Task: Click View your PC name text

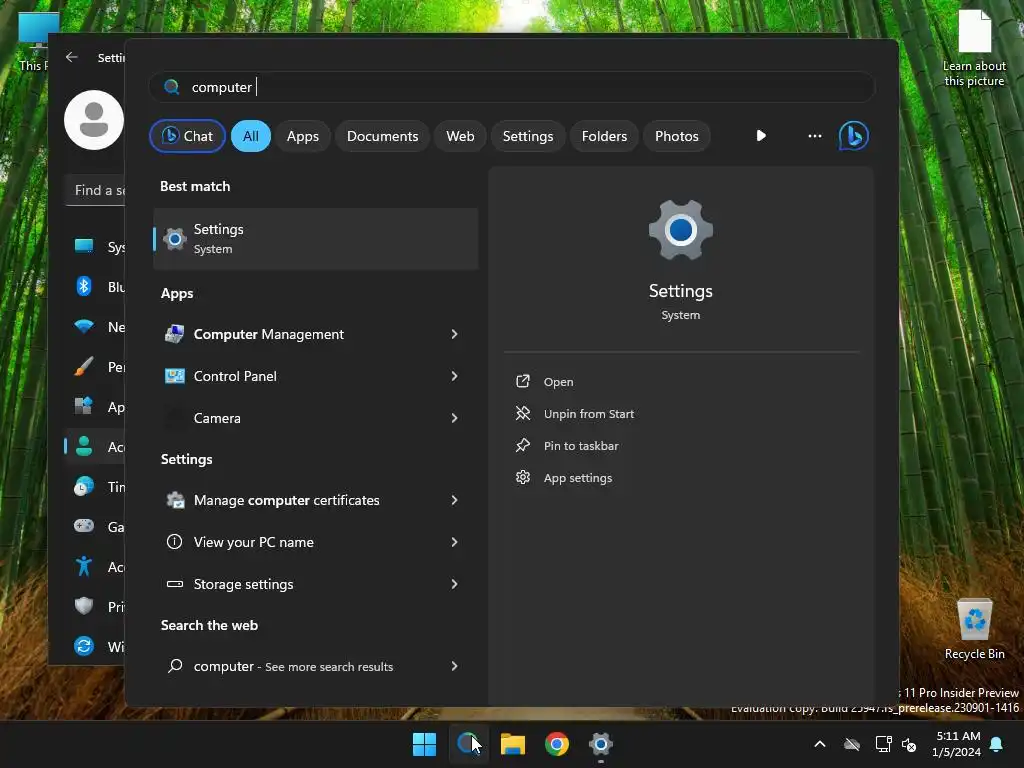Action: coord(253,542)
